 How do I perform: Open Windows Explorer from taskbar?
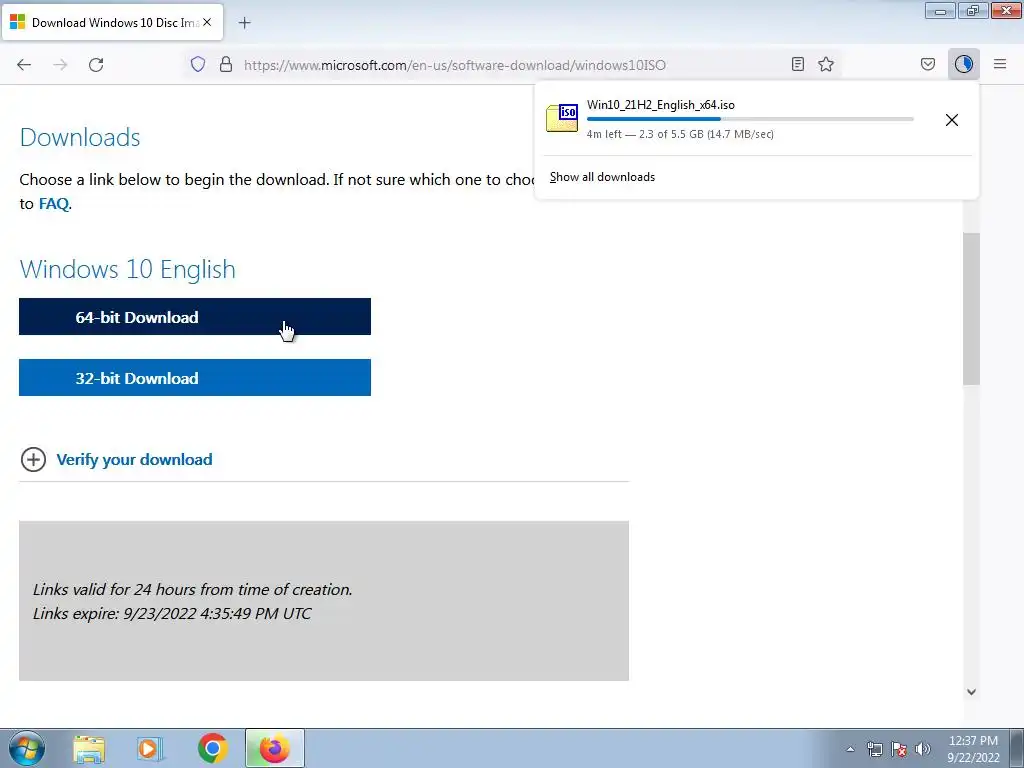[89, 749]
